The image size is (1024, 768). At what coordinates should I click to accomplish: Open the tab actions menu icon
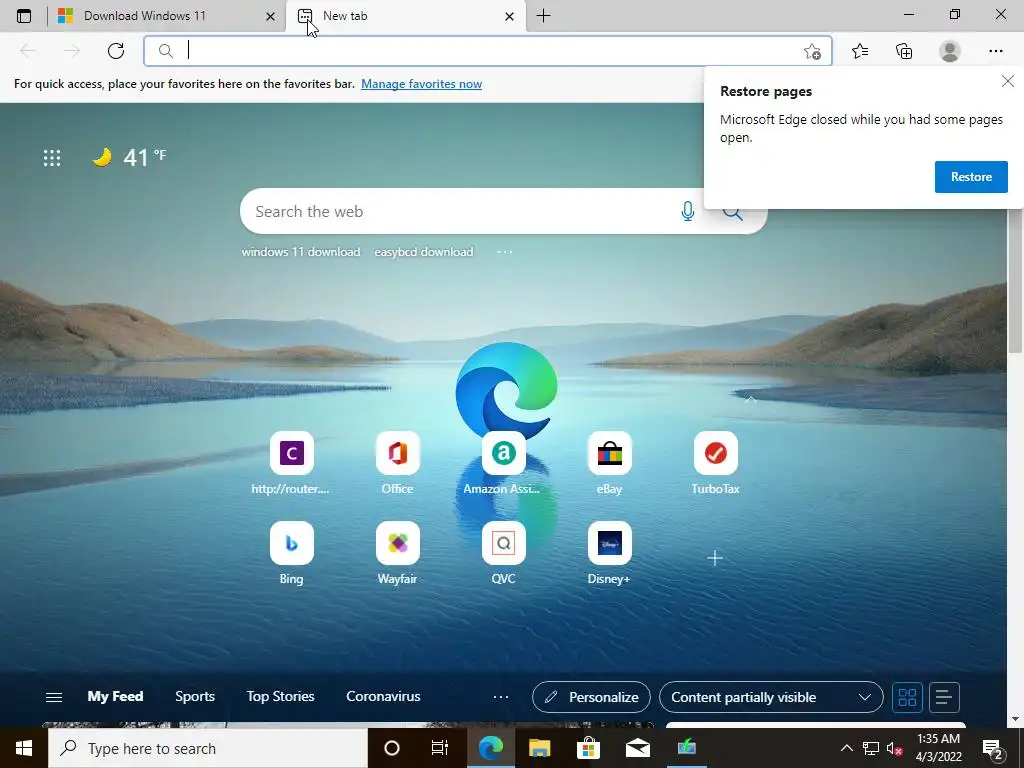coord(24,16)
